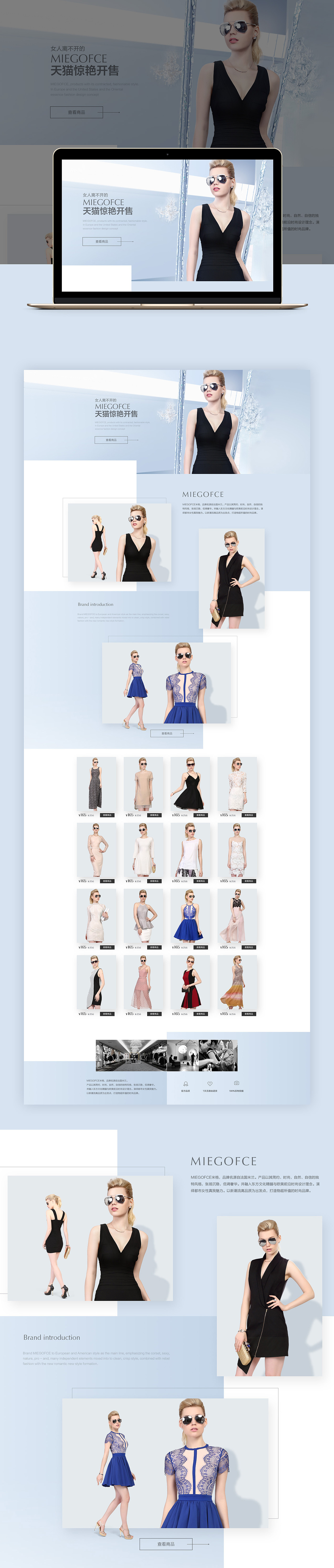Open the gray peplum top product thumbnail
334x1568 pixels.
tap(144, 916)
